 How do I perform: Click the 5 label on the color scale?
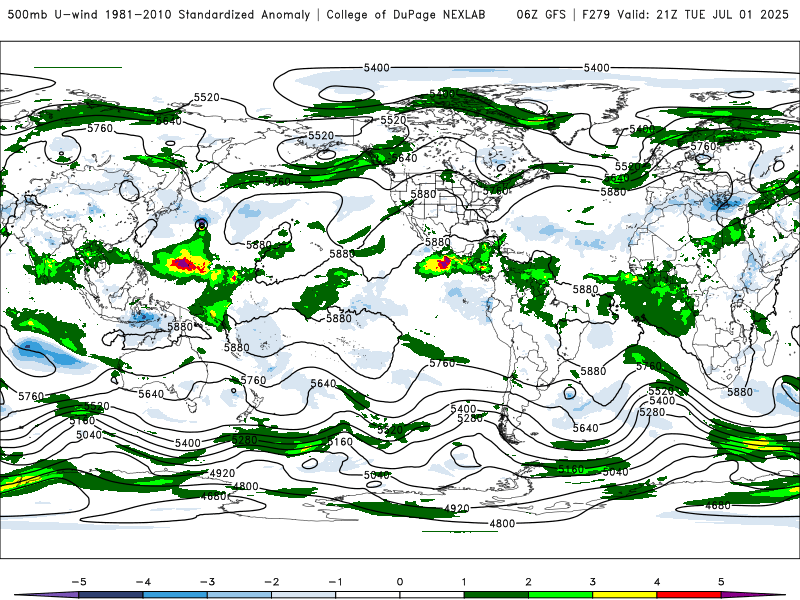(x=721, y=582)
